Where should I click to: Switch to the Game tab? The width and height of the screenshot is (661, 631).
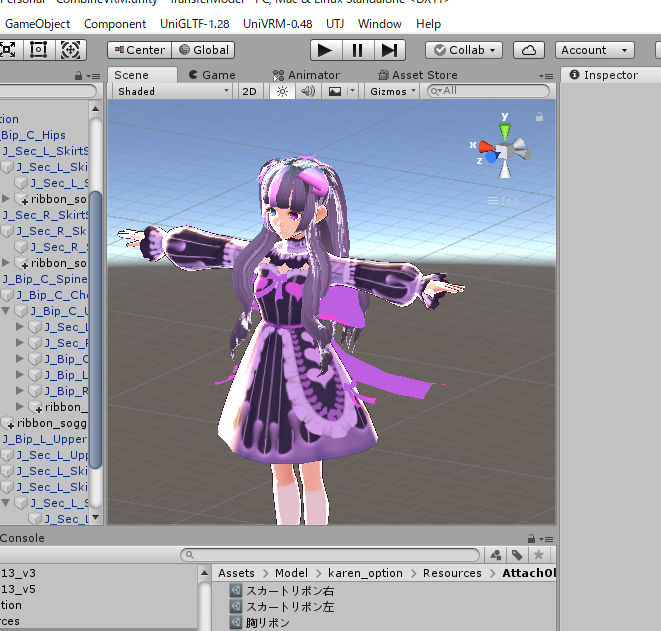pyautogui.click(x=212, y=75)
